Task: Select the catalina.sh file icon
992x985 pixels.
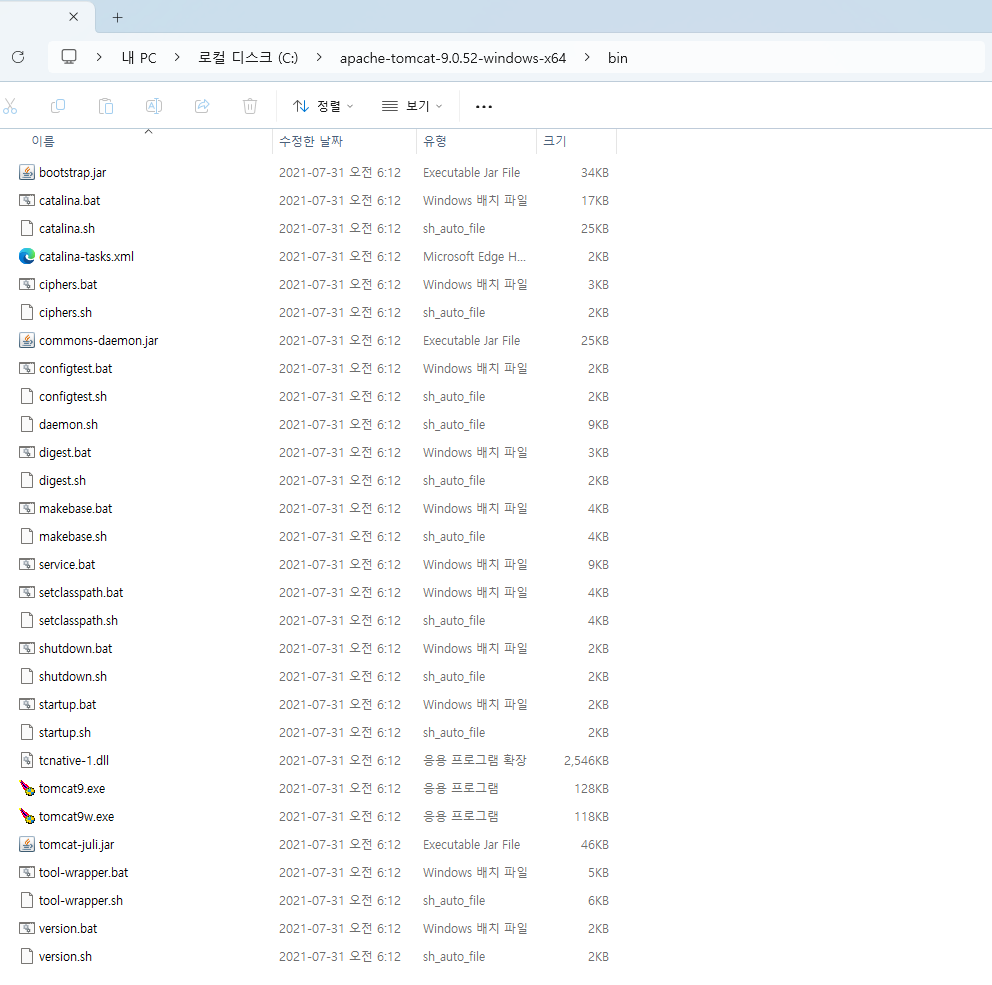Action: [x=27, y=228]
